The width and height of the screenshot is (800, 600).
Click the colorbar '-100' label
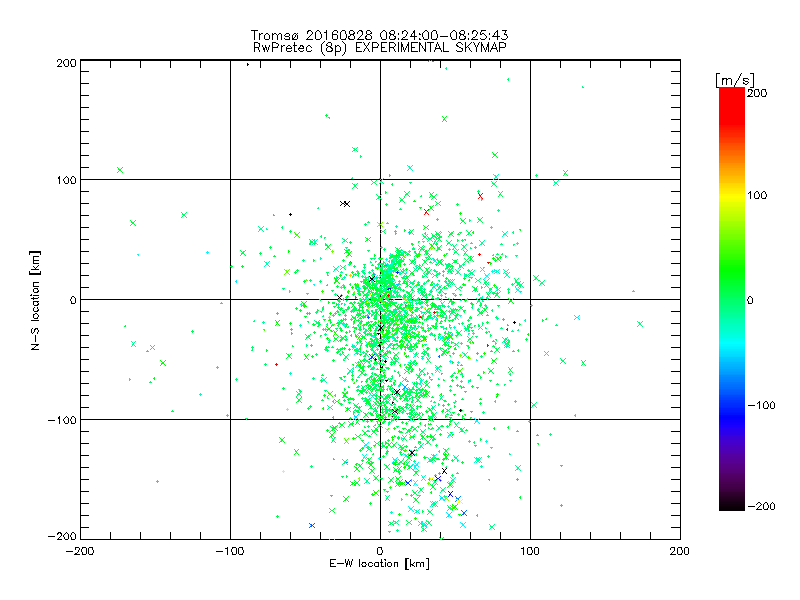coord(761,405)
